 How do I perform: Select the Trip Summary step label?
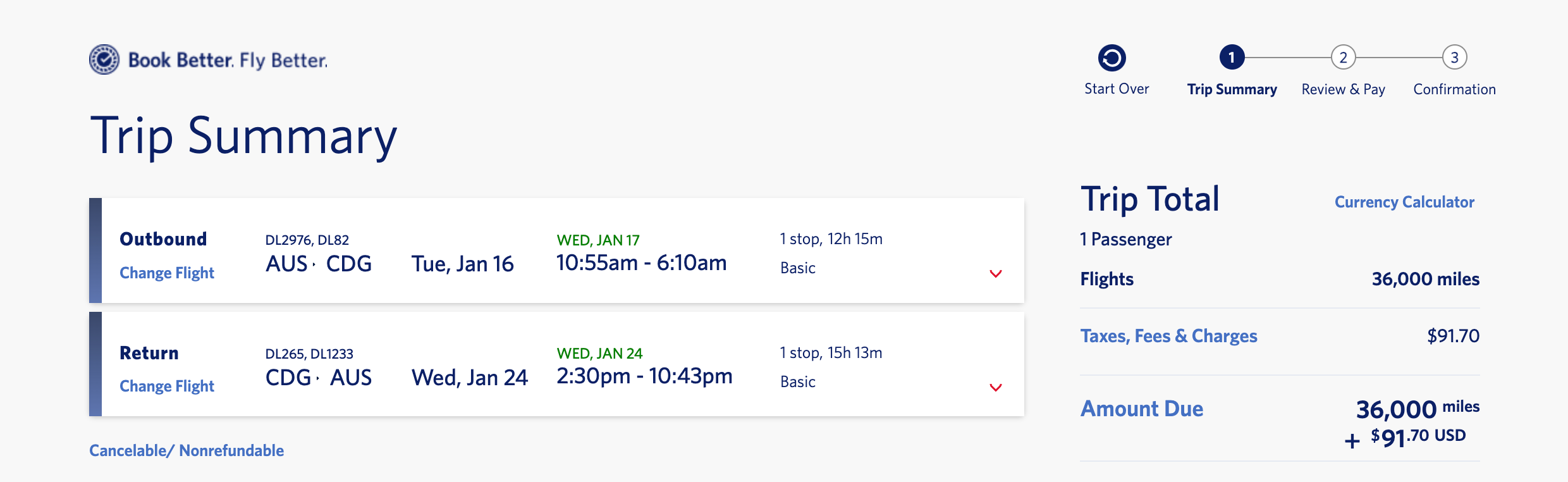tap(1232, 89)
